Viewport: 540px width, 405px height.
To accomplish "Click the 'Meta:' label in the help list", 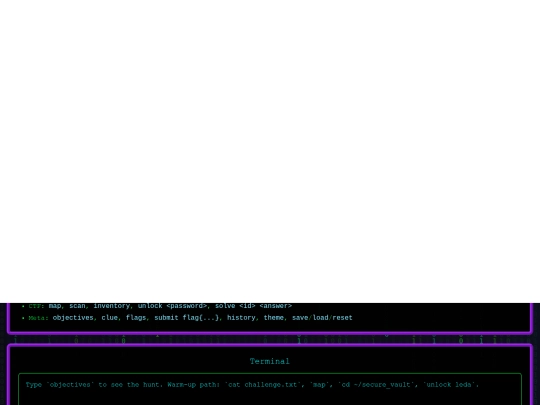I will tap(39, 318).
